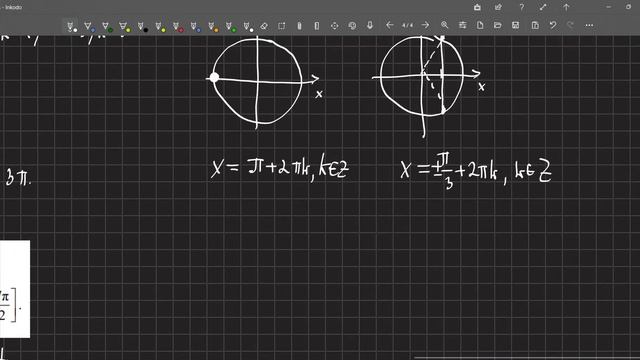Go to previous page arrow
Screen dimensions: 640x360
[389, 25]
